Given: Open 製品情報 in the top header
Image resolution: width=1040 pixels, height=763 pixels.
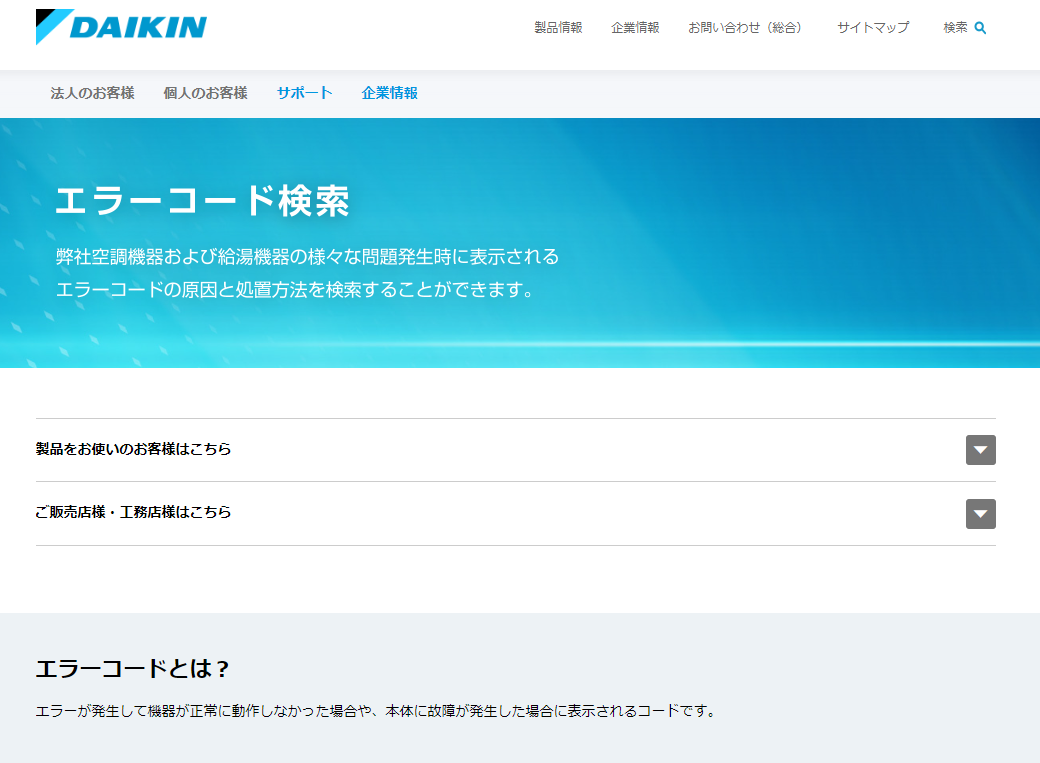Looking at the screenshot, I should pos(558,28).
